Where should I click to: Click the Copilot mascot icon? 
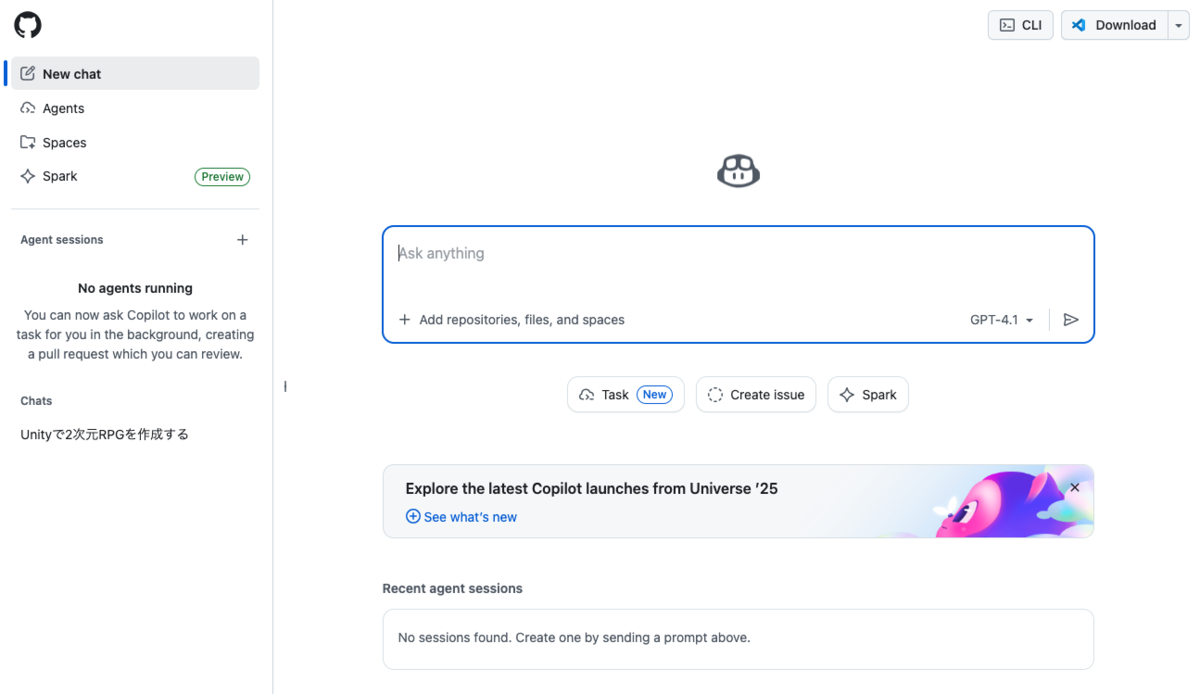(738, 171)
